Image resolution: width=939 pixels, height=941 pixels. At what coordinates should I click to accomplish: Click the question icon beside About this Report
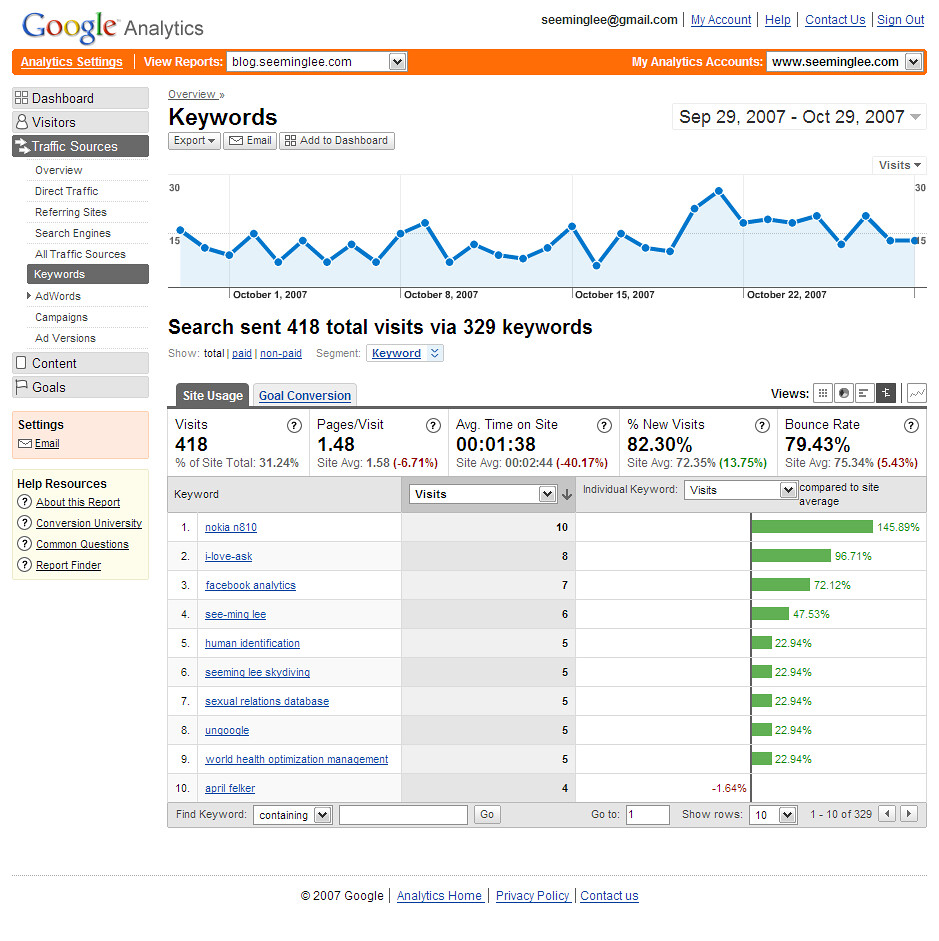(24, 502)
